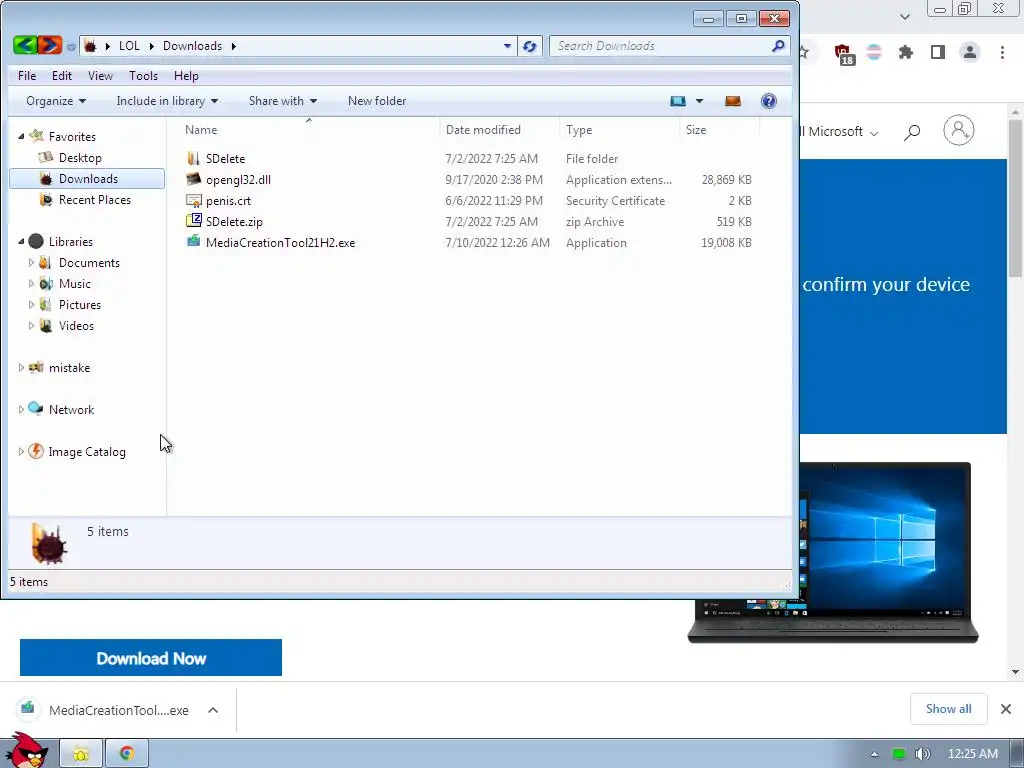Click the Image Catalog lightning icon

[x=36, y=451]
